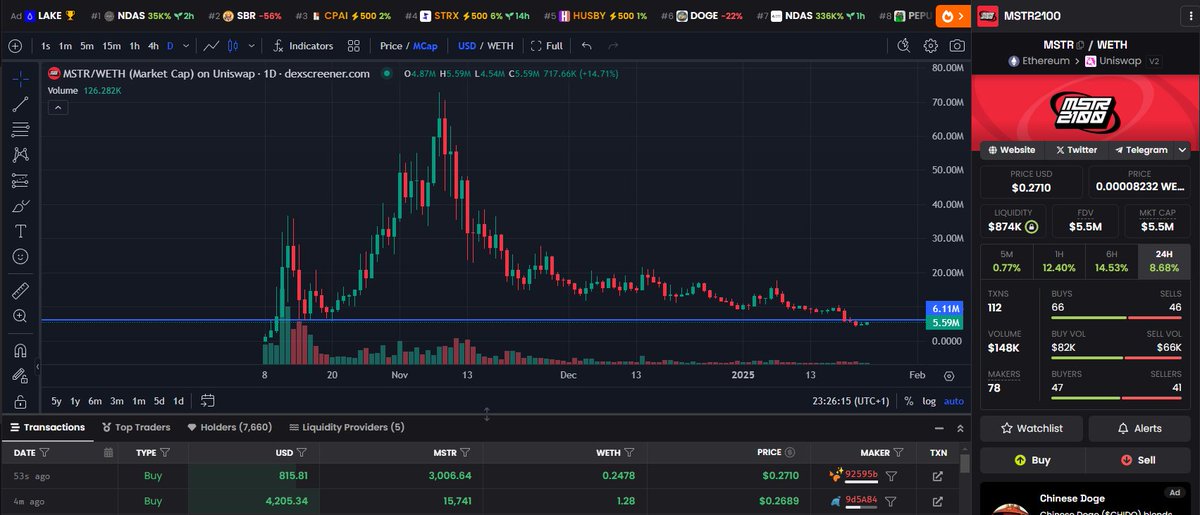Select the 15m timeframe
This screenshot has height=515, width=1200.
112,46
